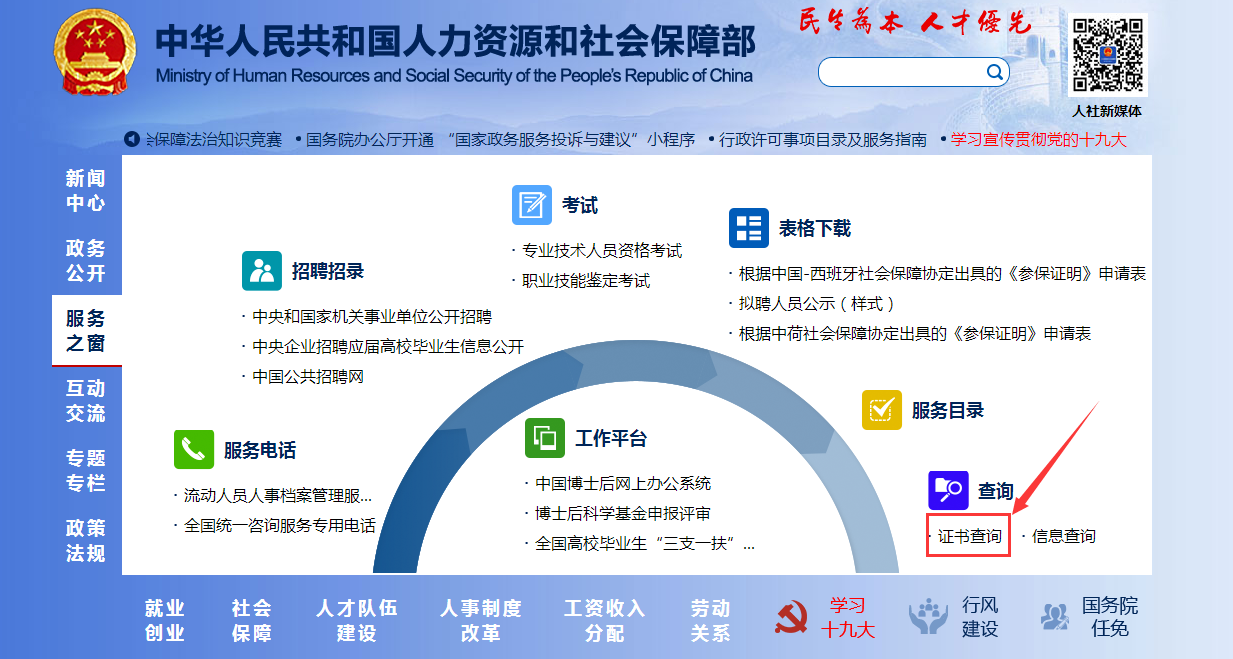The width and height of the screenshot is (1233, 659).
Task: Click the 查询 folder-search icon
Action: click(x=947, y=491)
